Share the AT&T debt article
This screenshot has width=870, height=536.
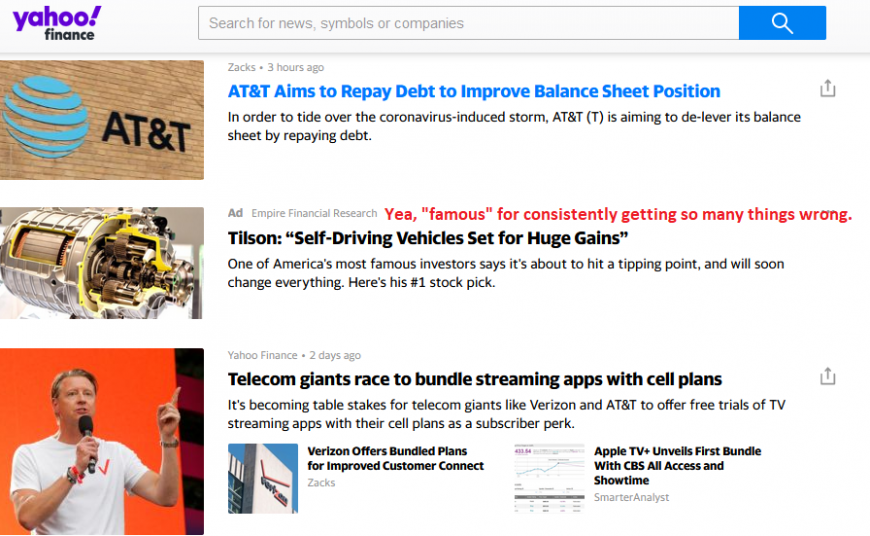coord(827,88)
